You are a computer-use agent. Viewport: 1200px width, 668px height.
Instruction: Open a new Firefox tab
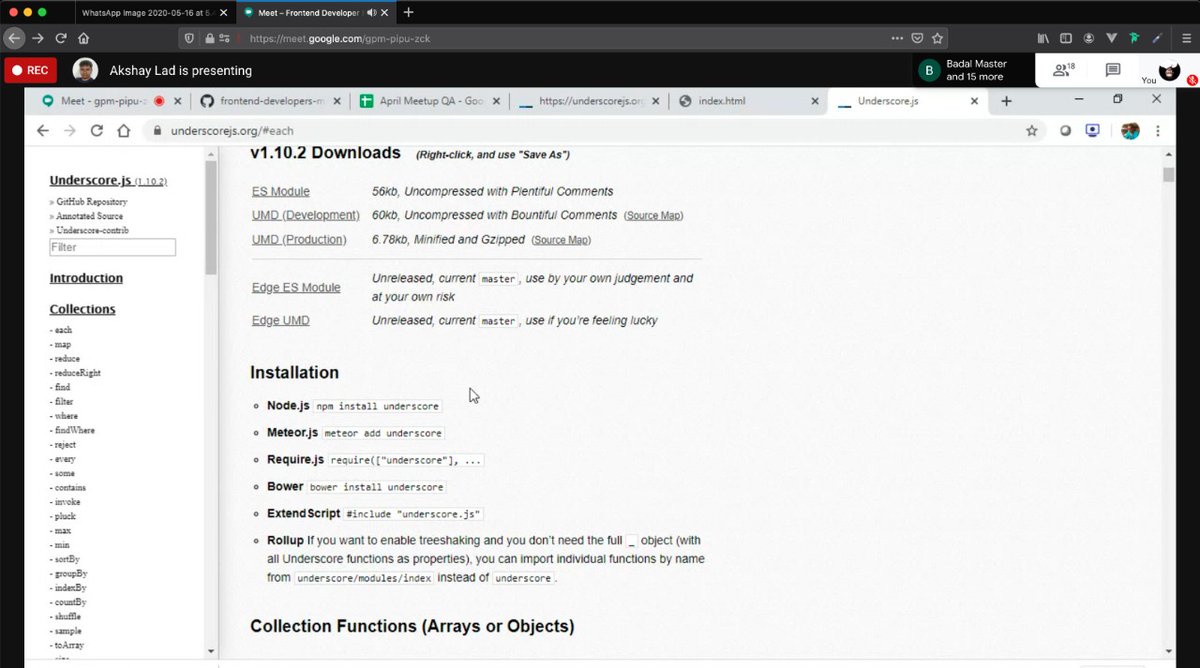(408, 12)
